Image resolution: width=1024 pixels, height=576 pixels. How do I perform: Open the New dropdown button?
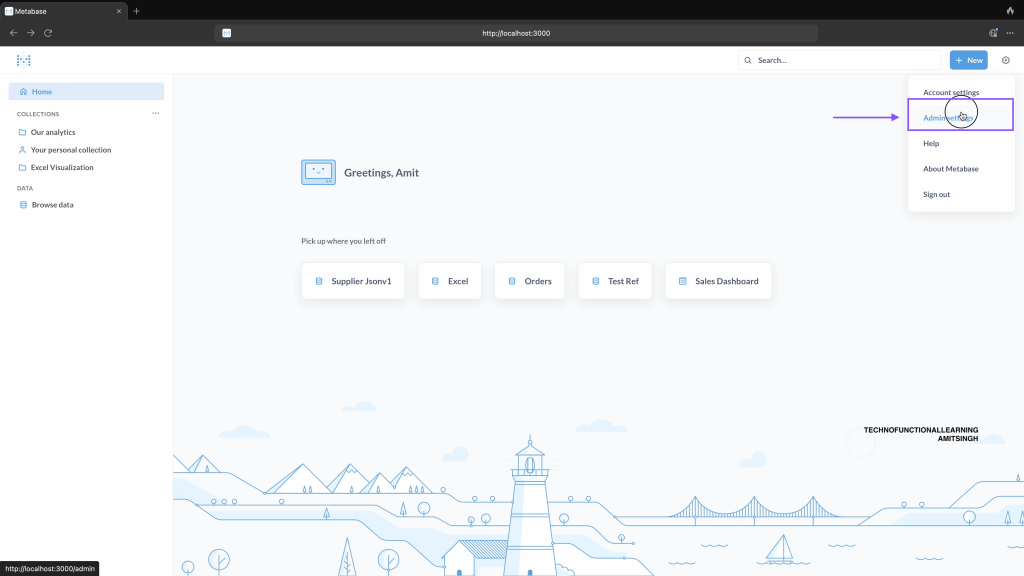click(968, 61)
